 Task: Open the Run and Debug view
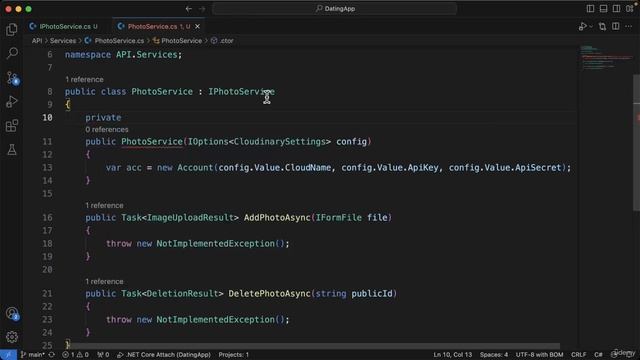12,101
